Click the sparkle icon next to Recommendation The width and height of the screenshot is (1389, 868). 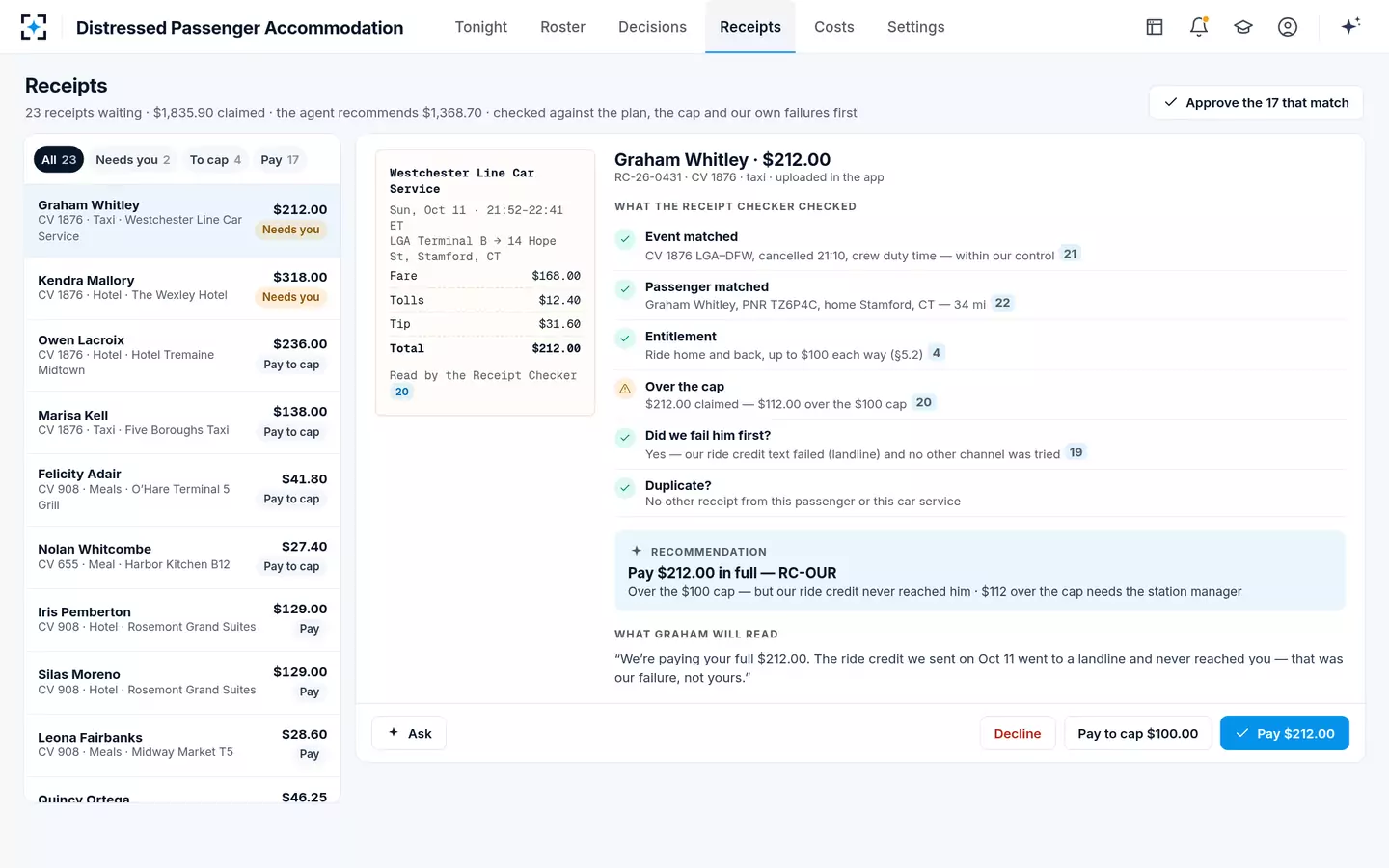pos(637,551)
